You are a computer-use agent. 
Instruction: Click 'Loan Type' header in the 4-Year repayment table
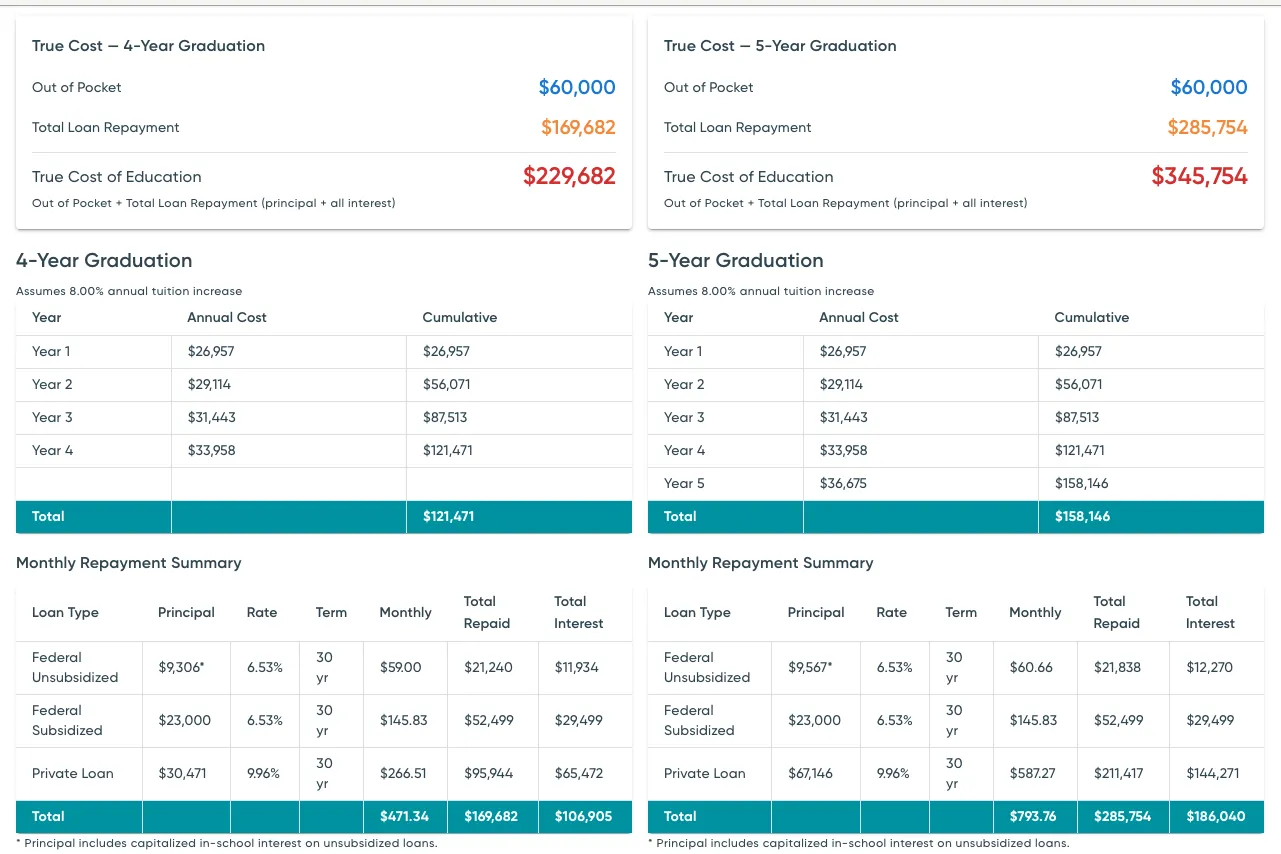pos(65,613)
